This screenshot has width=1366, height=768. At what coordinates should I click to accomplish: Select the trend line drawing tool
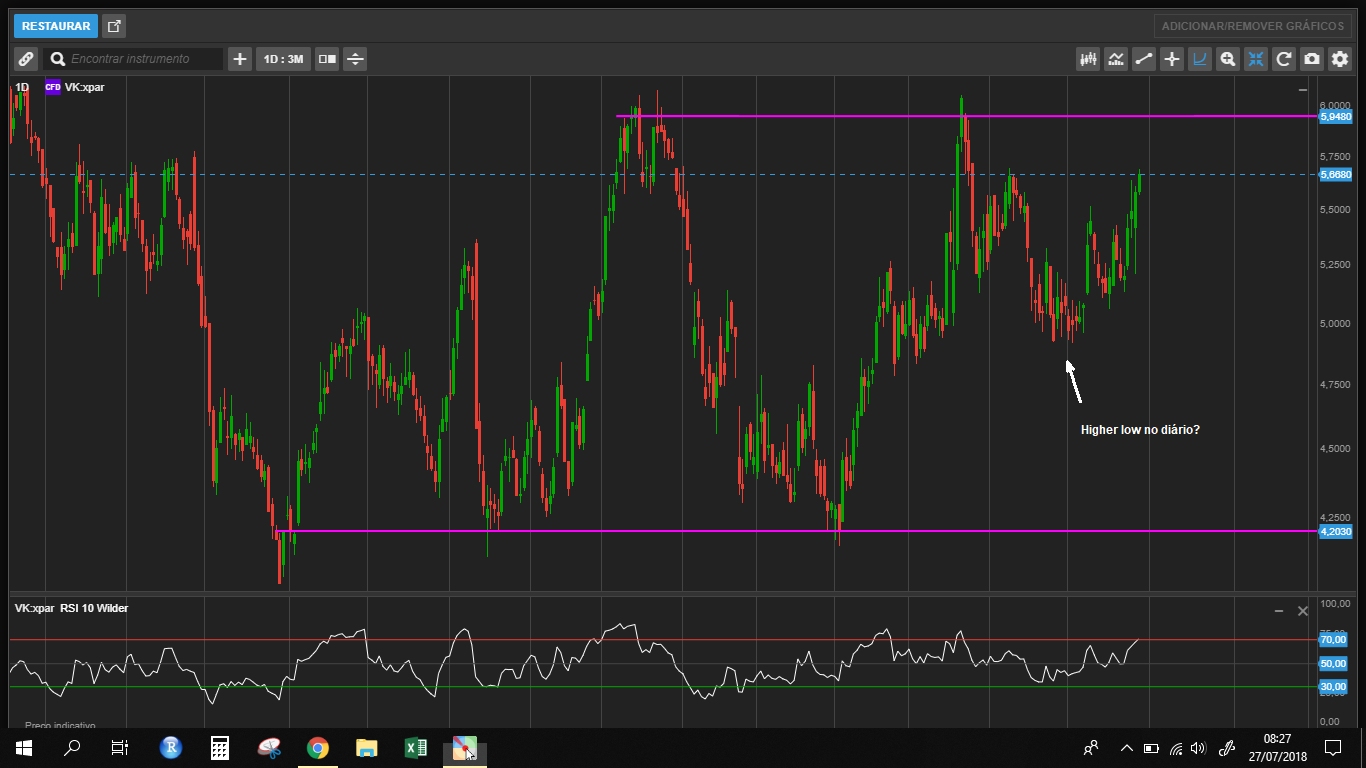[x=1144, y=59]
